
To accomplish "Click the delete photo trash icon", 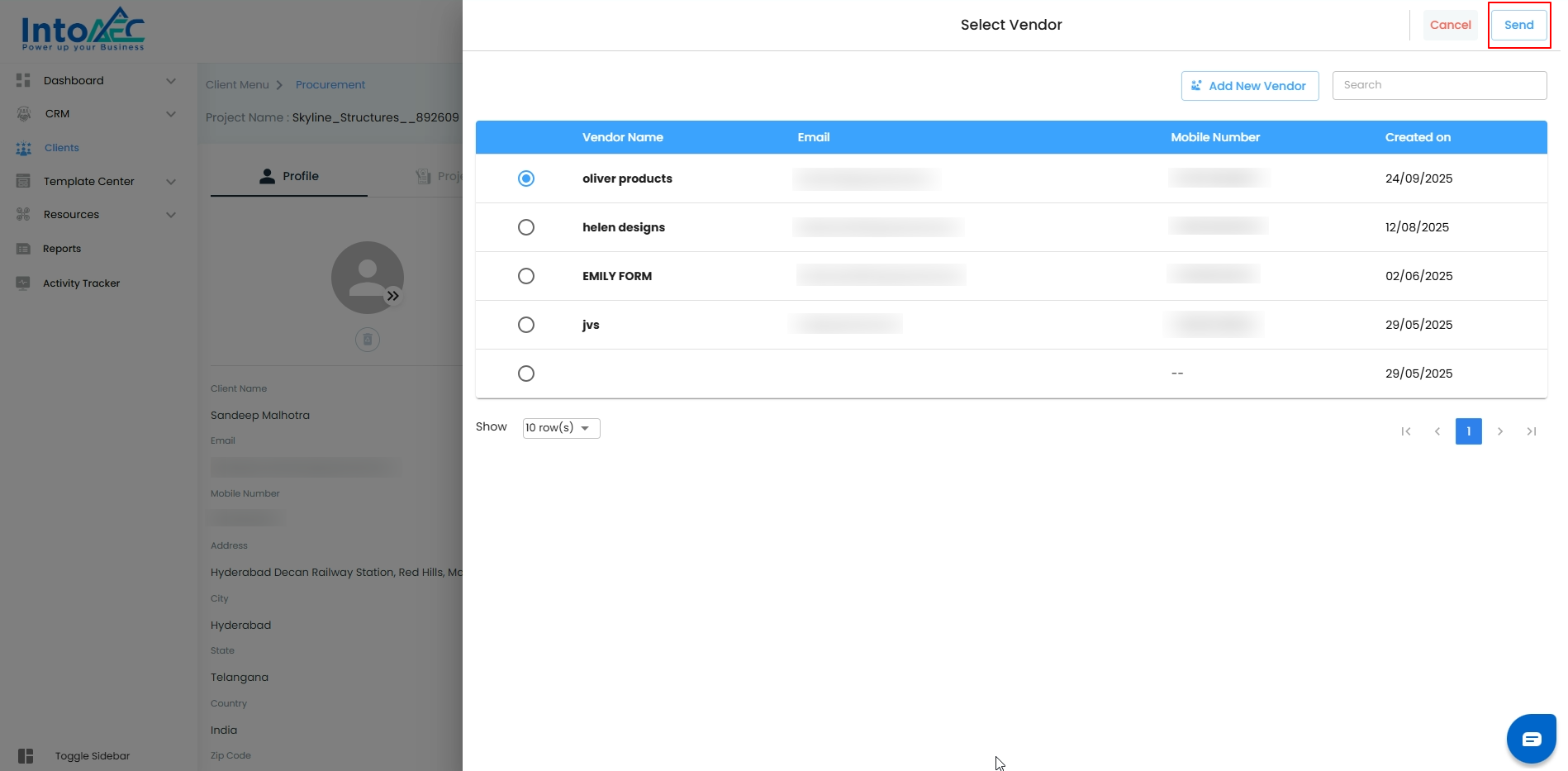I will click(368, 339).
